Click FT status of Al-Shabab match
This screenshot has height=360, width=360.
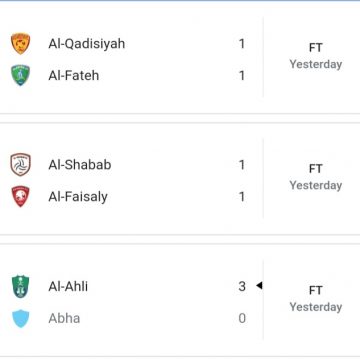[x=316, y=169]
